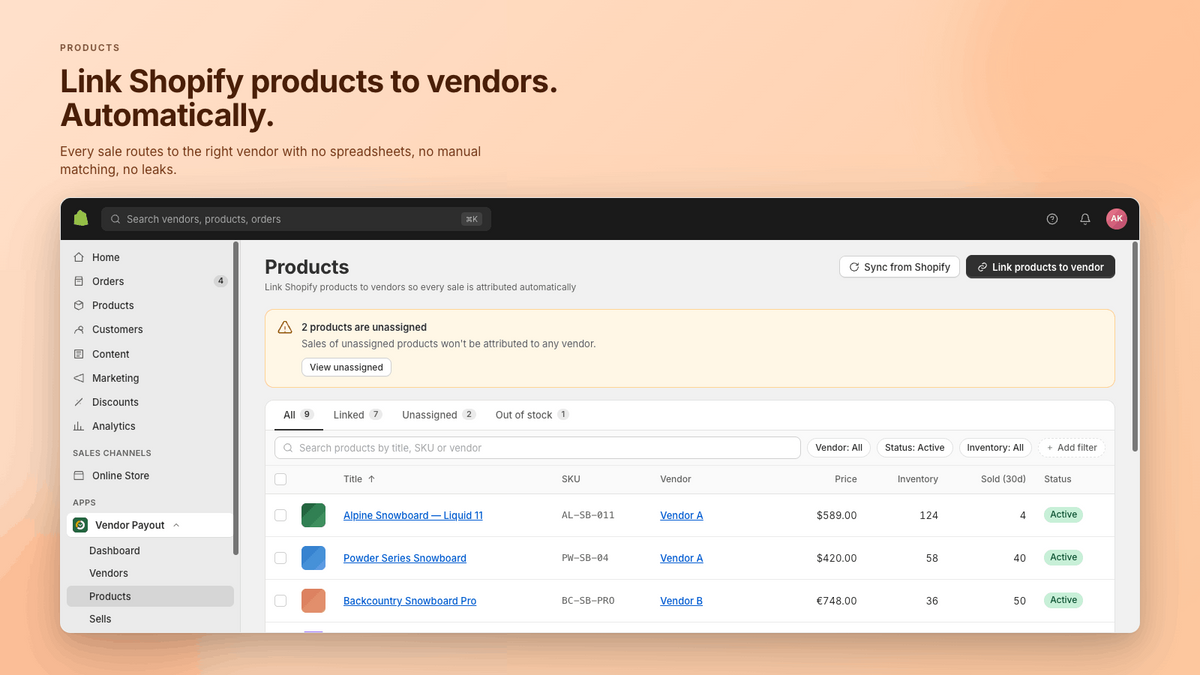
Task: Click the Marketing megaphone icon
Action: click(79, 378)
